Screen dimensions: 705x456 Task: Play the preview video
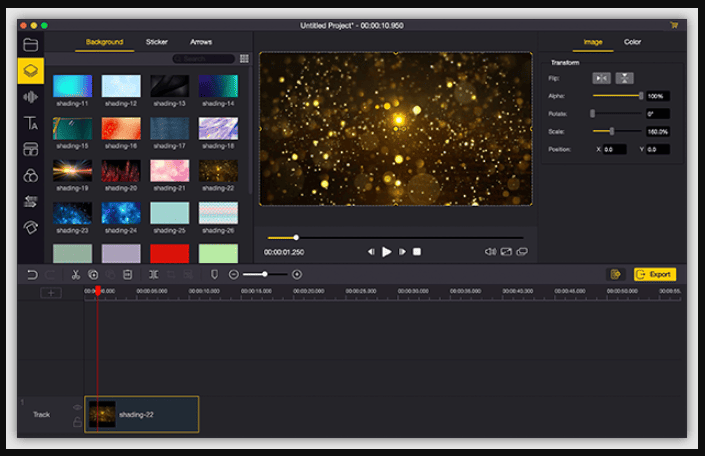click(x=386, y=252)
